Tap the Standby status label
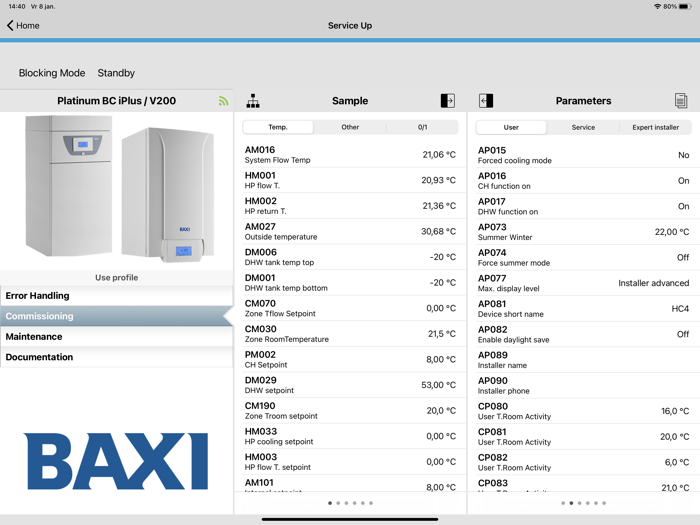Image resolution: width=700 pixels, height=525 pixels. [x=116, y=73]
